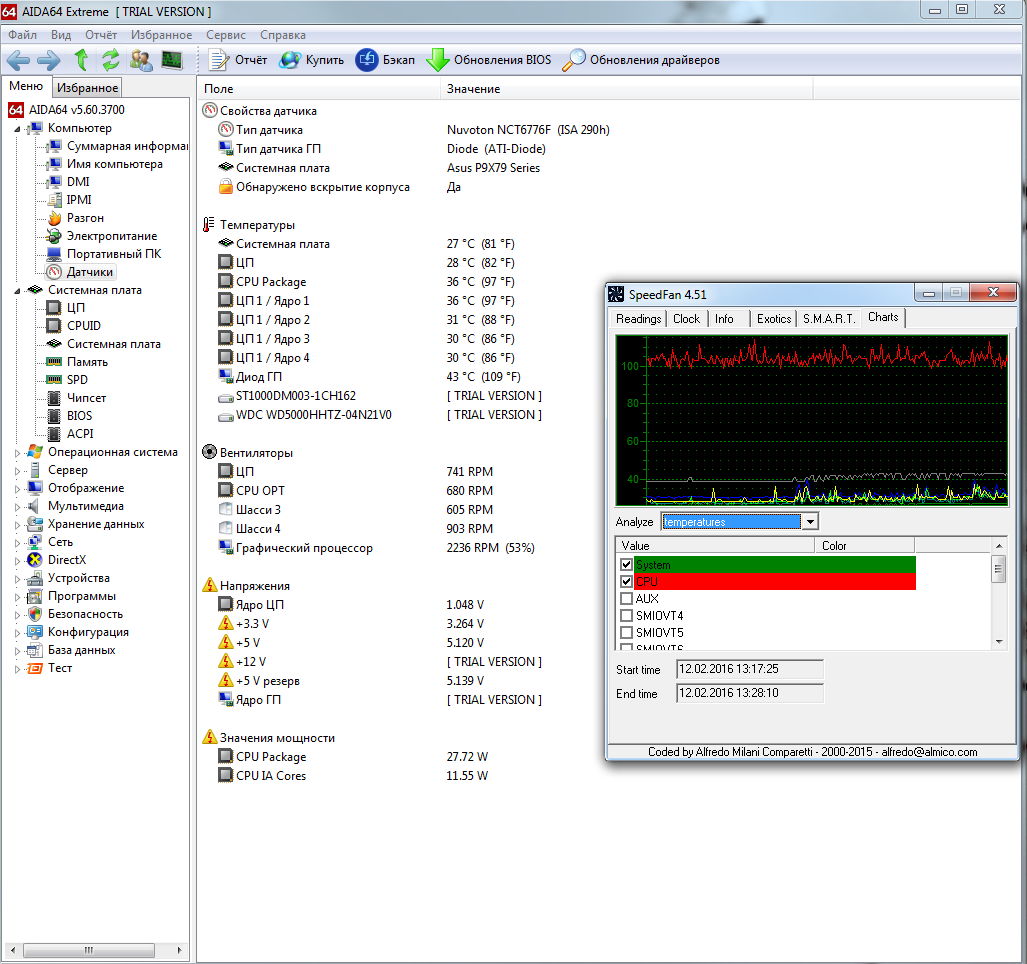
Task: Select the CPUID item in the tree
Action: [83, 326]
